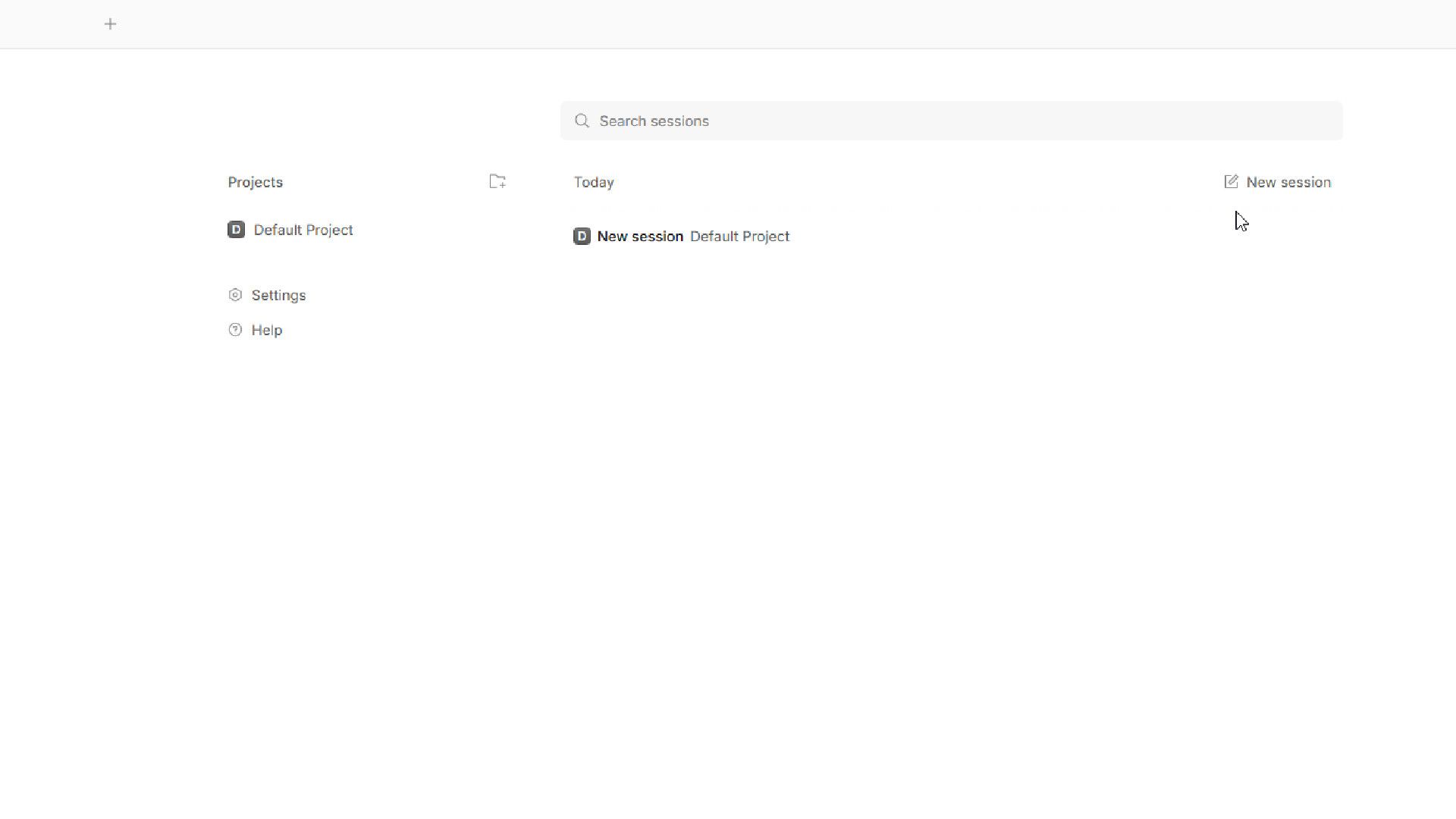The width and height of the screenshot is (1456, 819).
Task: Open the Help link label
Action: pos(267,330)
